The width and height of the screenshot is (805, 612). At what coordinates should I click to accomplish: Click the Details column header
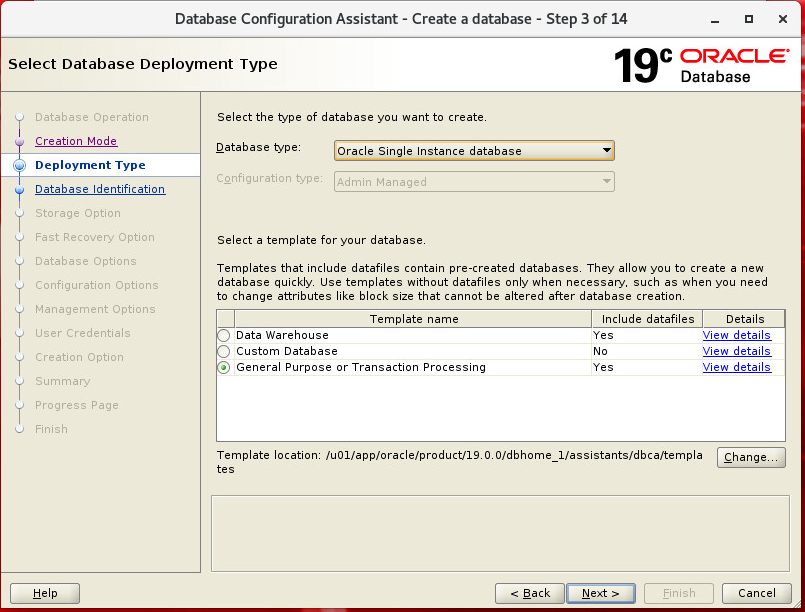744,319
